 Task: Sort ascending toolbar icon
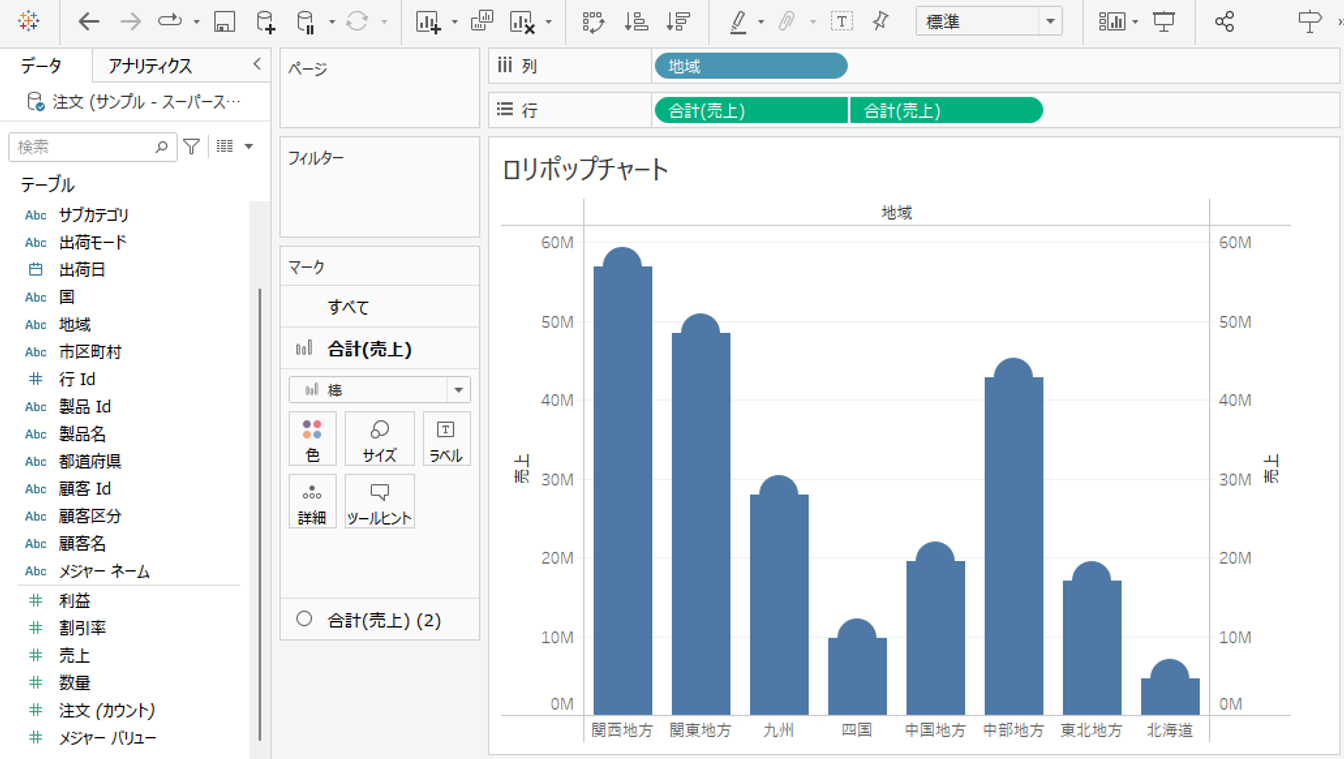click(x=636, y=21)
